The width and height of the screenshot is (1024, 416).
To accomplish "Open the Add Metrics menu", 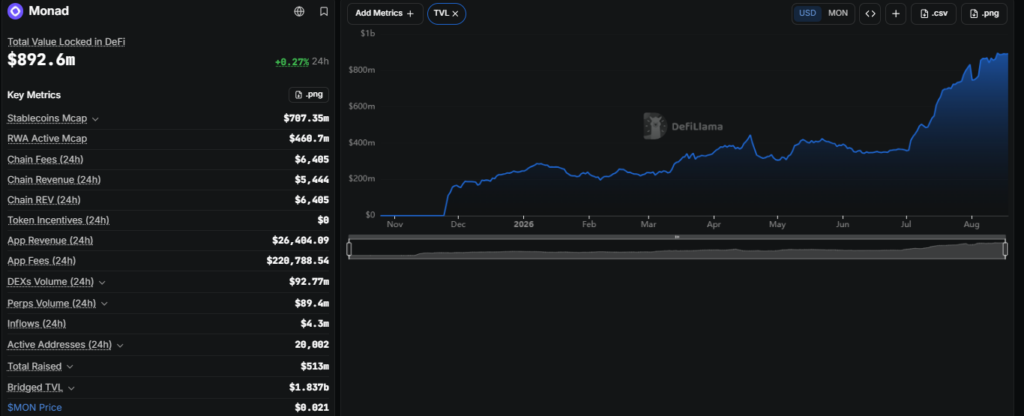I will [385, 14].
